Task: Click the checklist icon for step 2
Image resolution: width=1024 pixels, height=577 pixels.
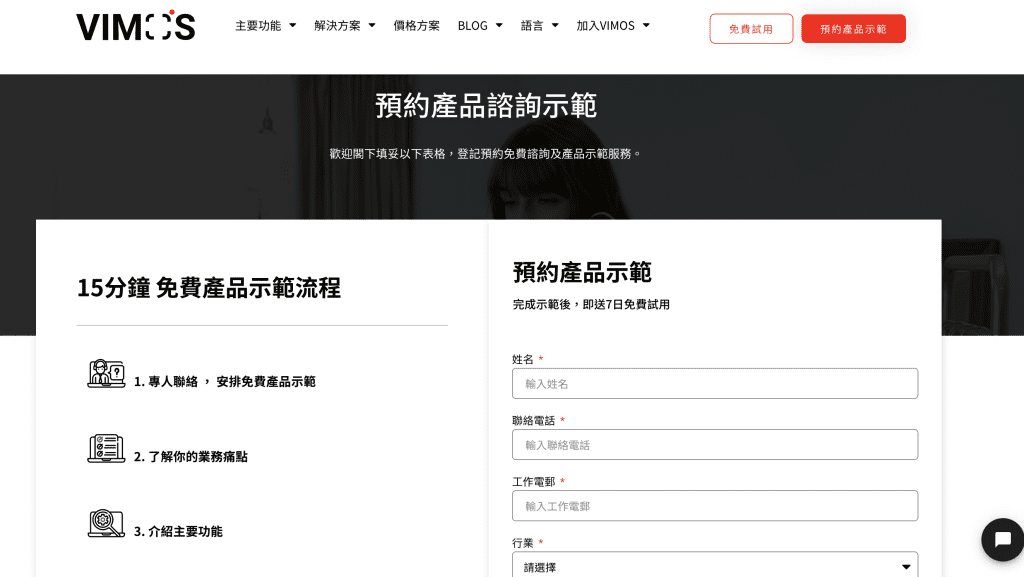Action: (106, 449)
